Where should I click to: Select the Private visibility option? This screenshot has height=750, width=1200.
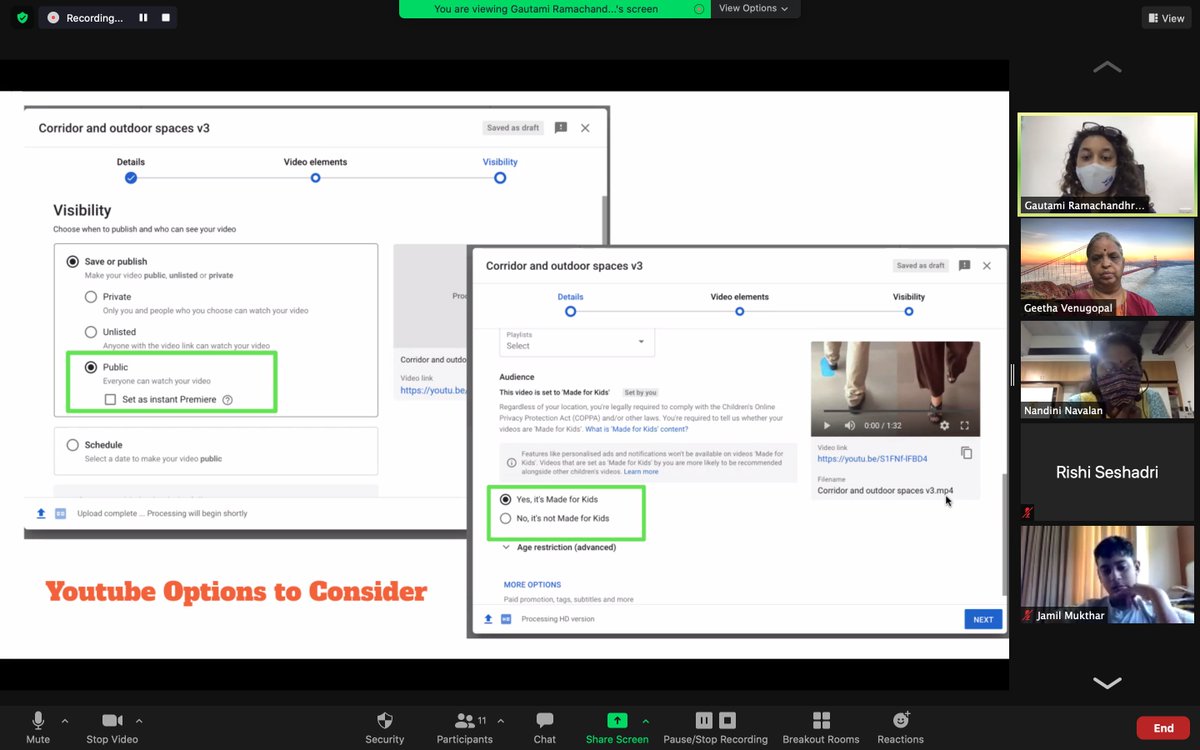click(91, 297)
